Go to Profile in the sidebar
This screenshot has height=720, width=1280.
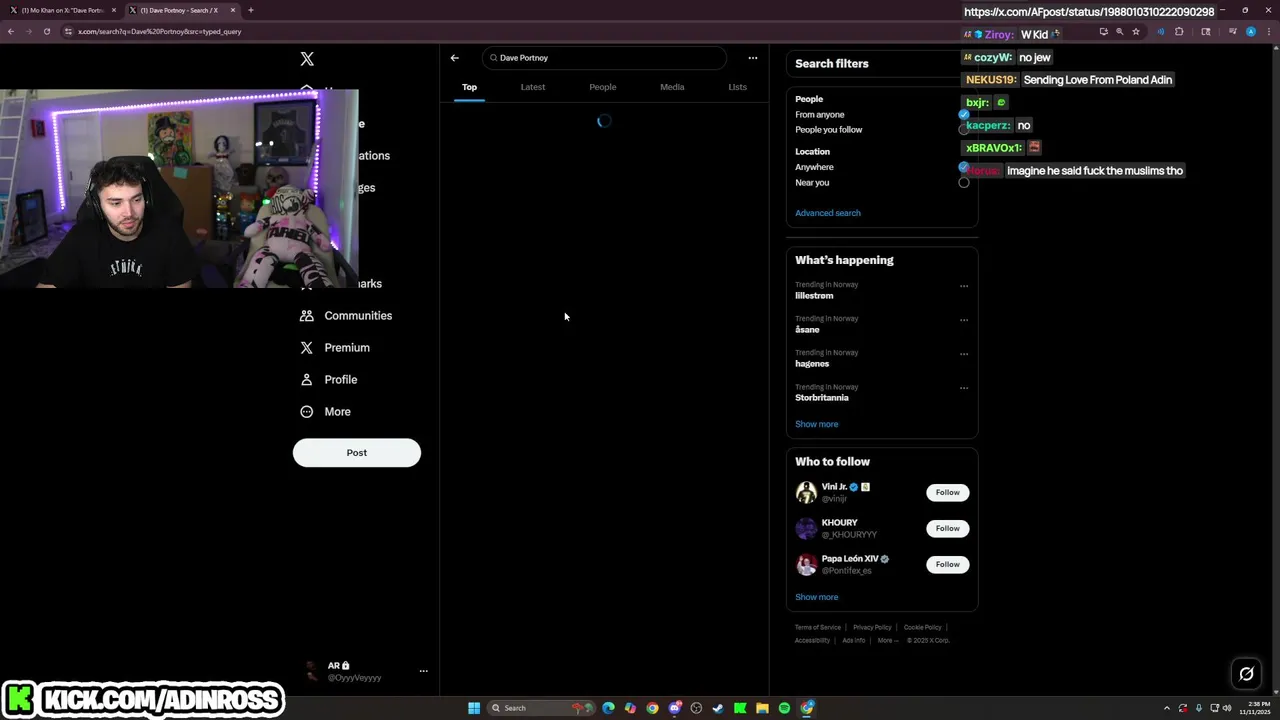point(329,379)
